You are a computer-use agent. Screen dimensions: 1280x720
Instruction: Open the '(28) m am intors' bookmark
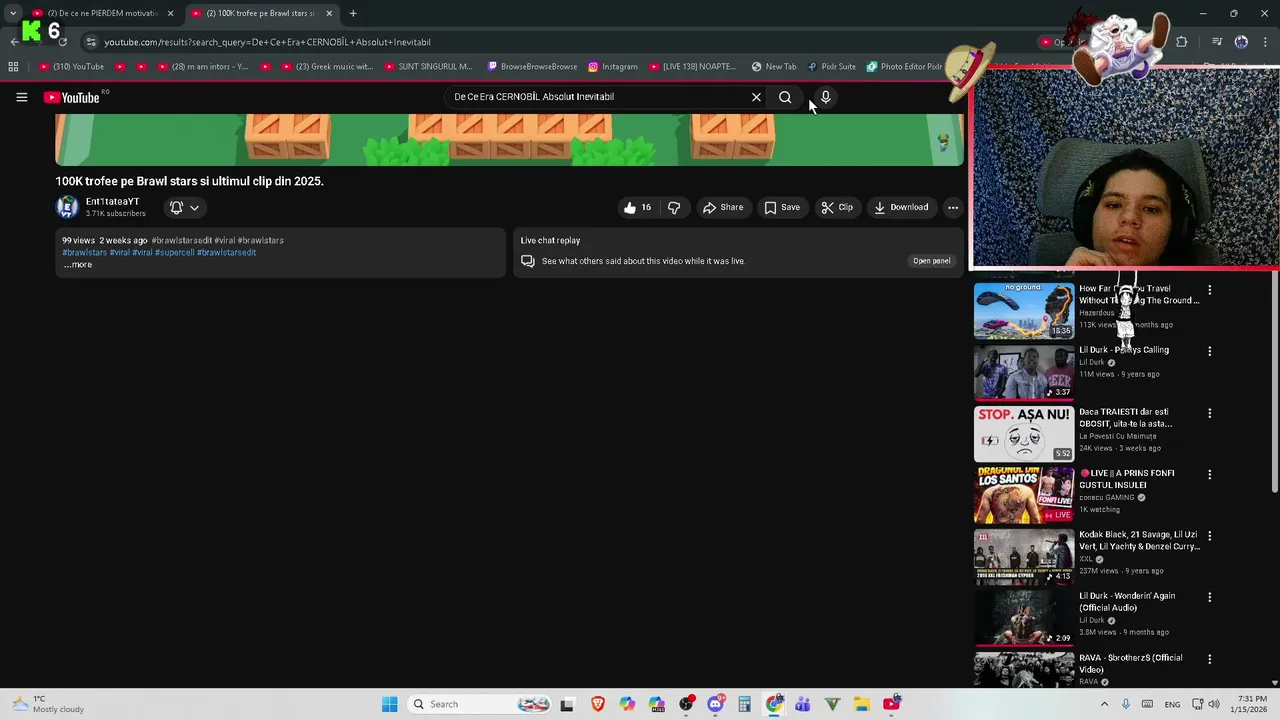[x=203, y=67]
